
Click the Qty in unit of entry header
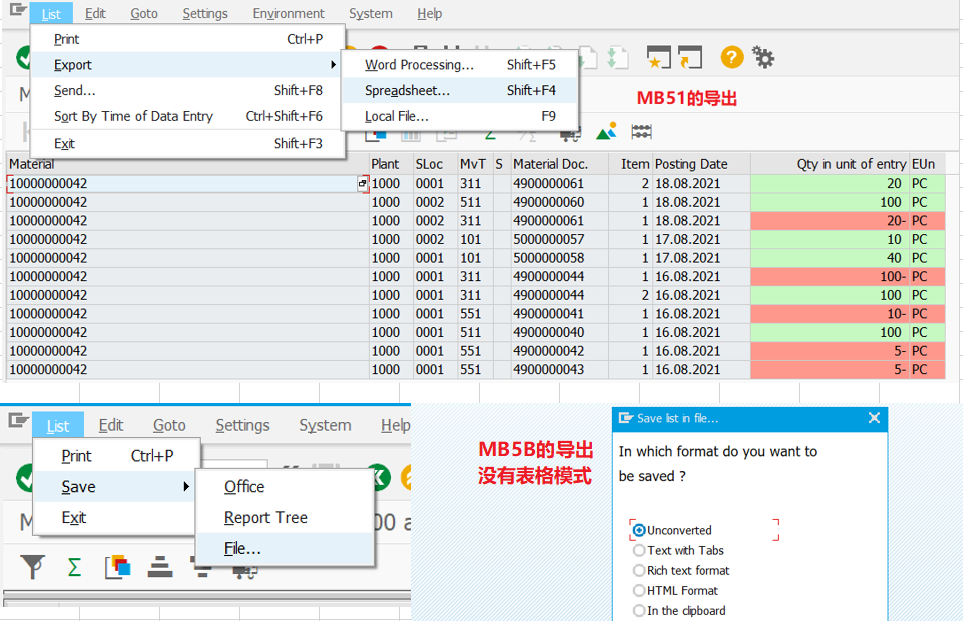(x=829, y=164)
